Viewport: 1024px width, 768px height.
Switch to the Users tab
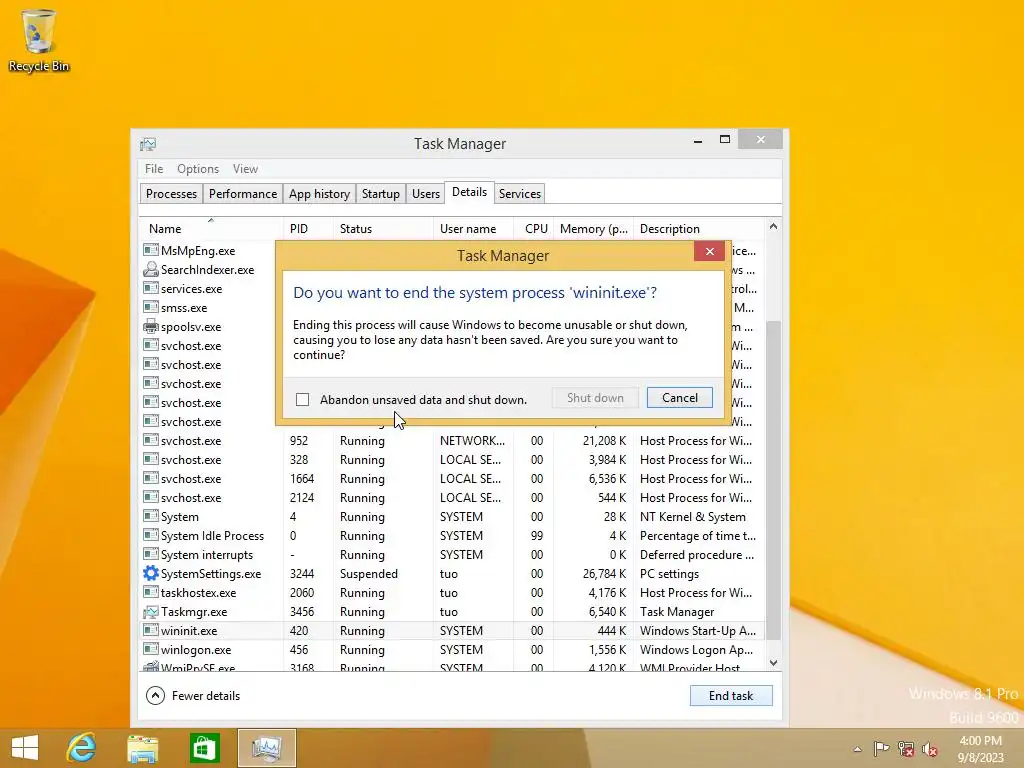[x=426, y=193]
